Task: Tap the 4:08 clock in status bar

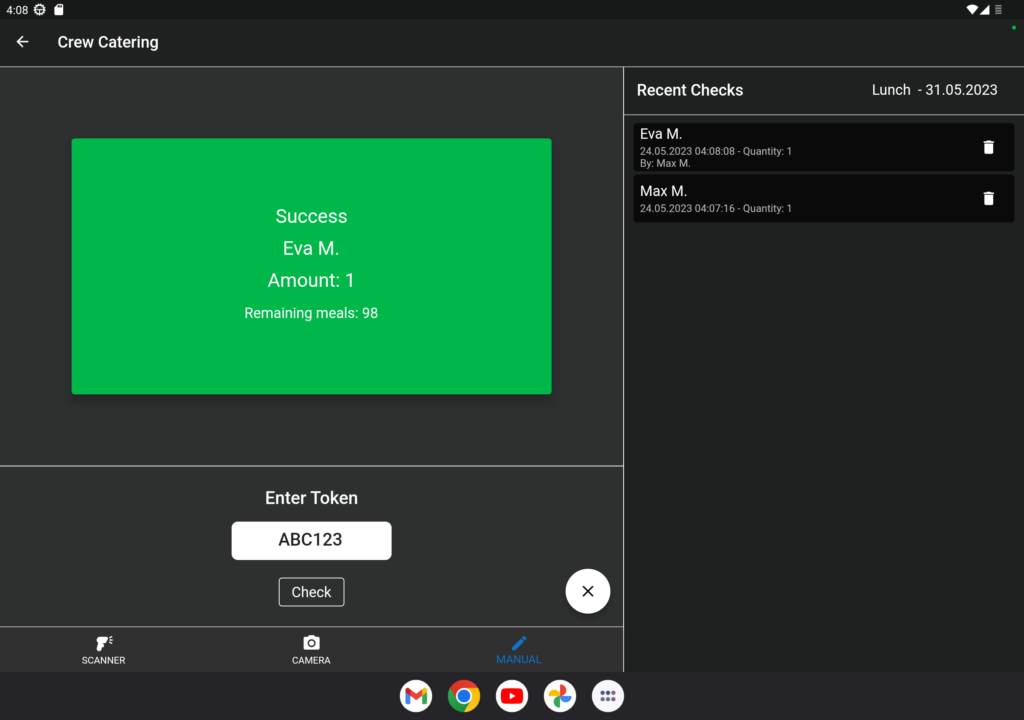Action: pos(17,10)
